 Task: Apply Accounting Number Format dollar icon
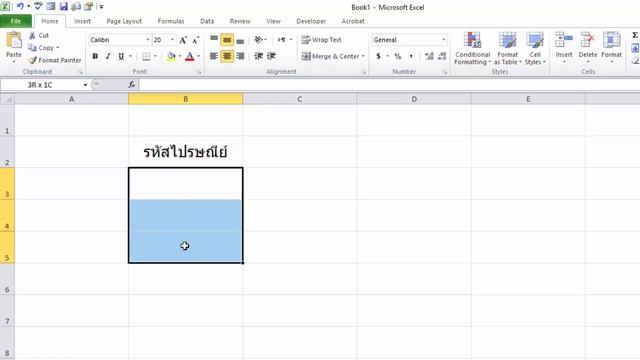(378, 56)
